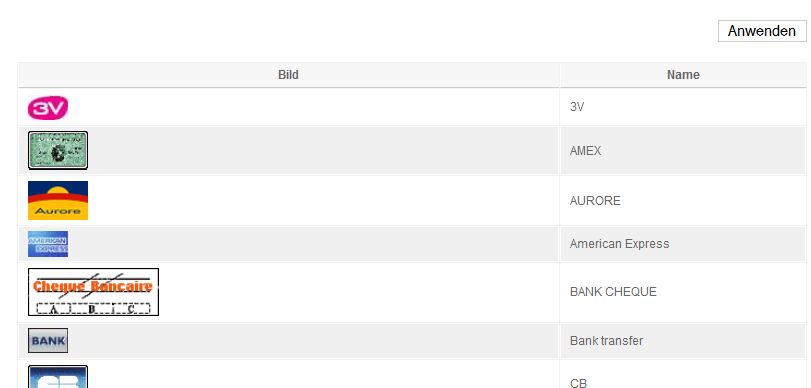Click empty area of AURORE row
811x388 pixels.
click(321, 201)
